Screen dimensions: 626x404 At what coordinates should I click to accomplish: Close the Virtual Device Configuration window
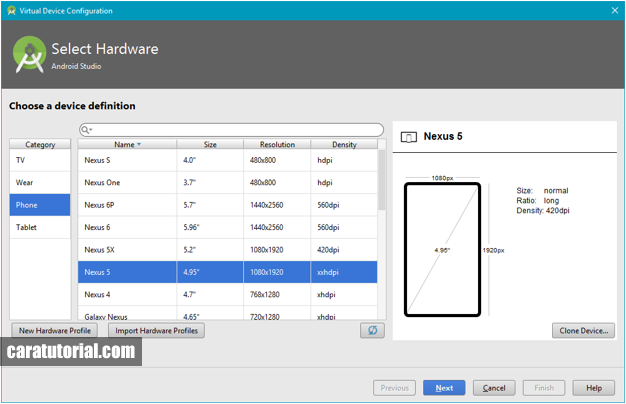(615, 10)
